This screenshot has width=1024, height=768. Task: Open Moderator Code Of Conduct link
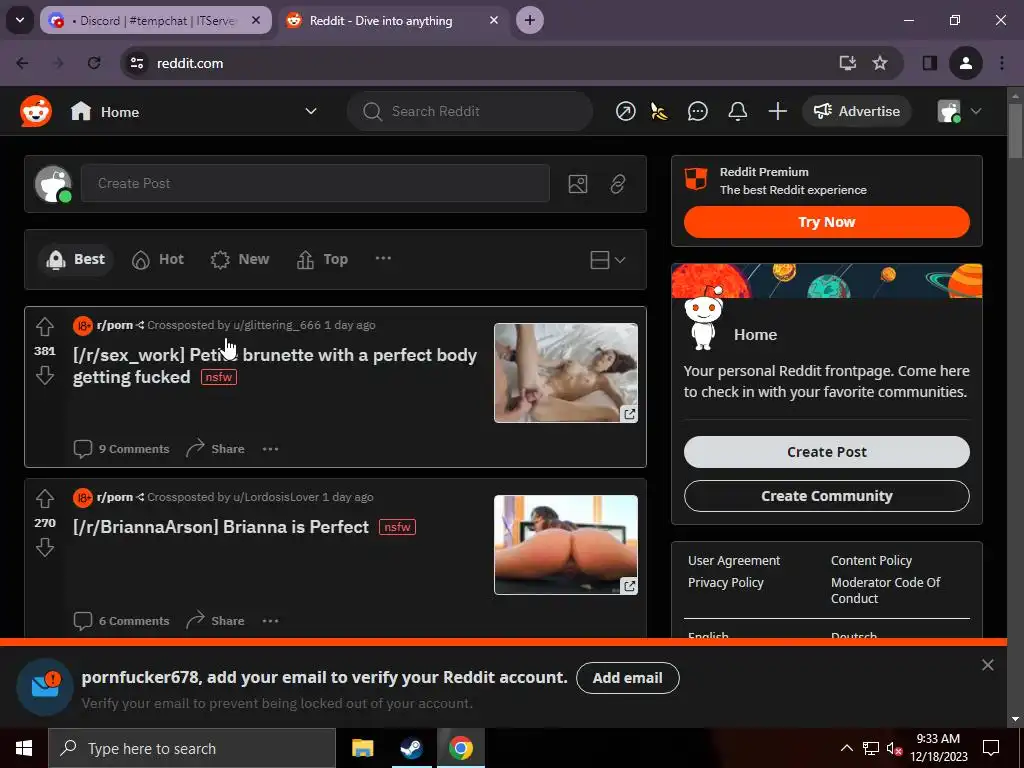click(886, 590)
